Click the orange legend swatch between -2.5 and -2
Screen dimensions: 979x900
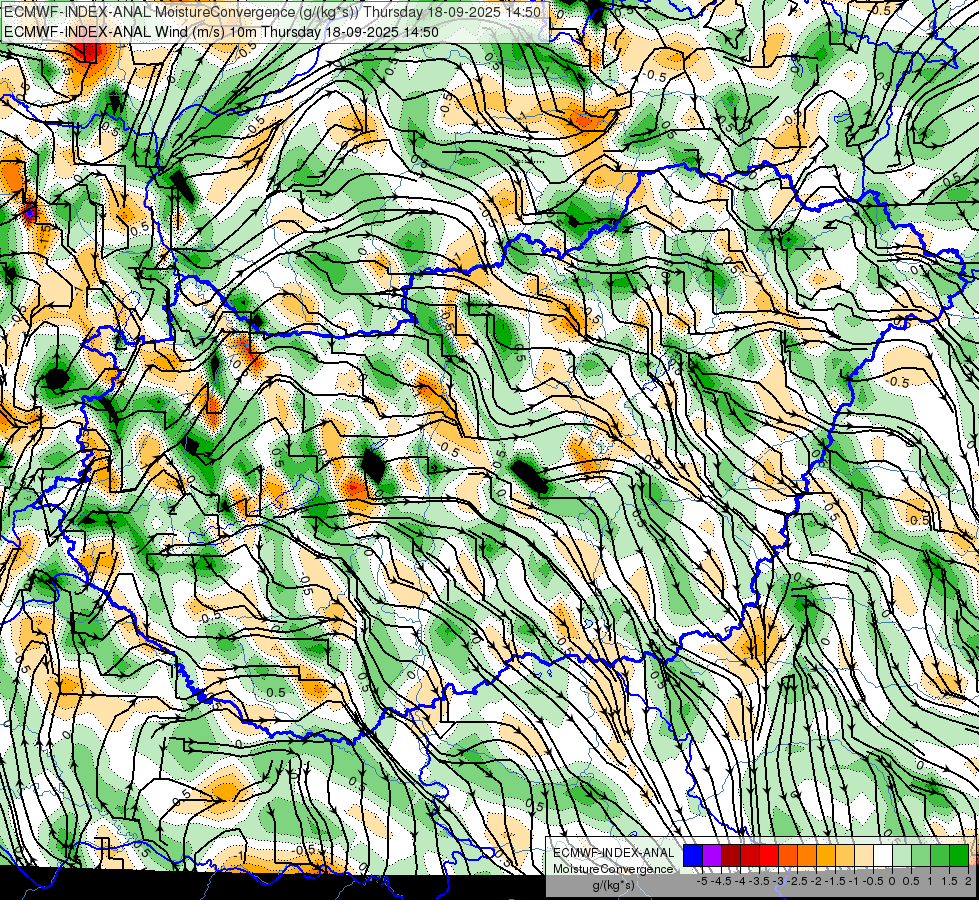[x=807, y=856]
